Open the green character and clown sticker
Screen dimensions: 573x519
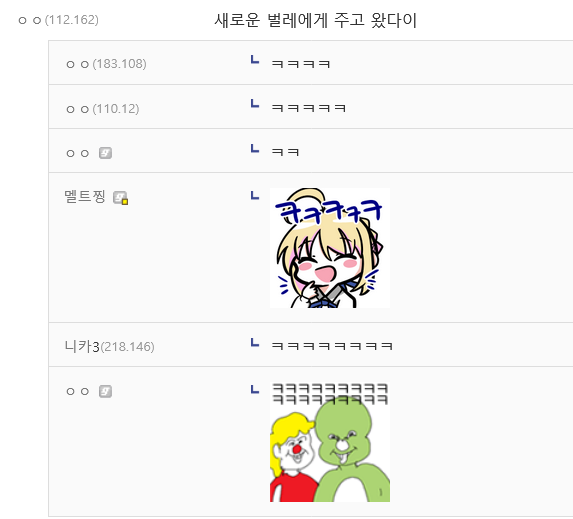coord(330,442)
